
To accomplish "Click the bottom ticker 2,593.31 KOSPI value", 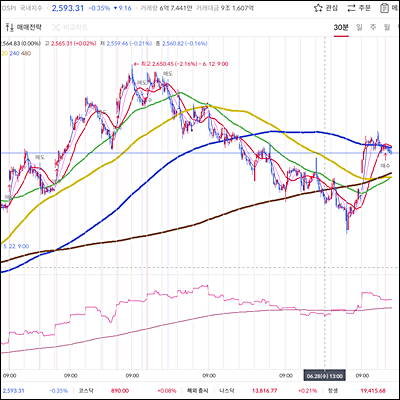I will (x=14, y=391).
